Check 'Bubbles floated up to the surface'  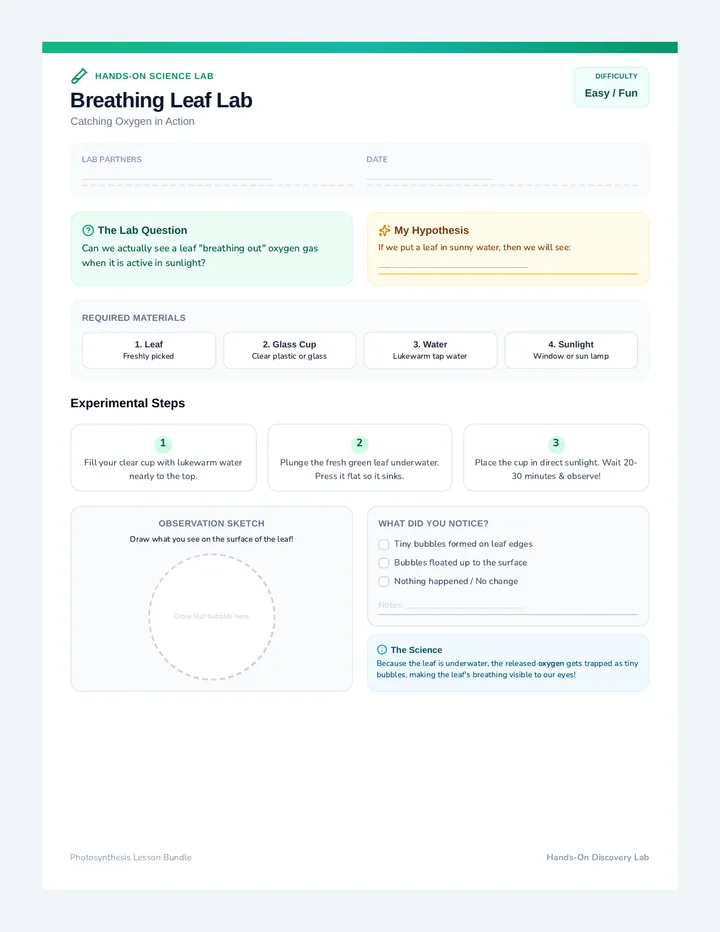pyautogui.click(x=384, y=563)
